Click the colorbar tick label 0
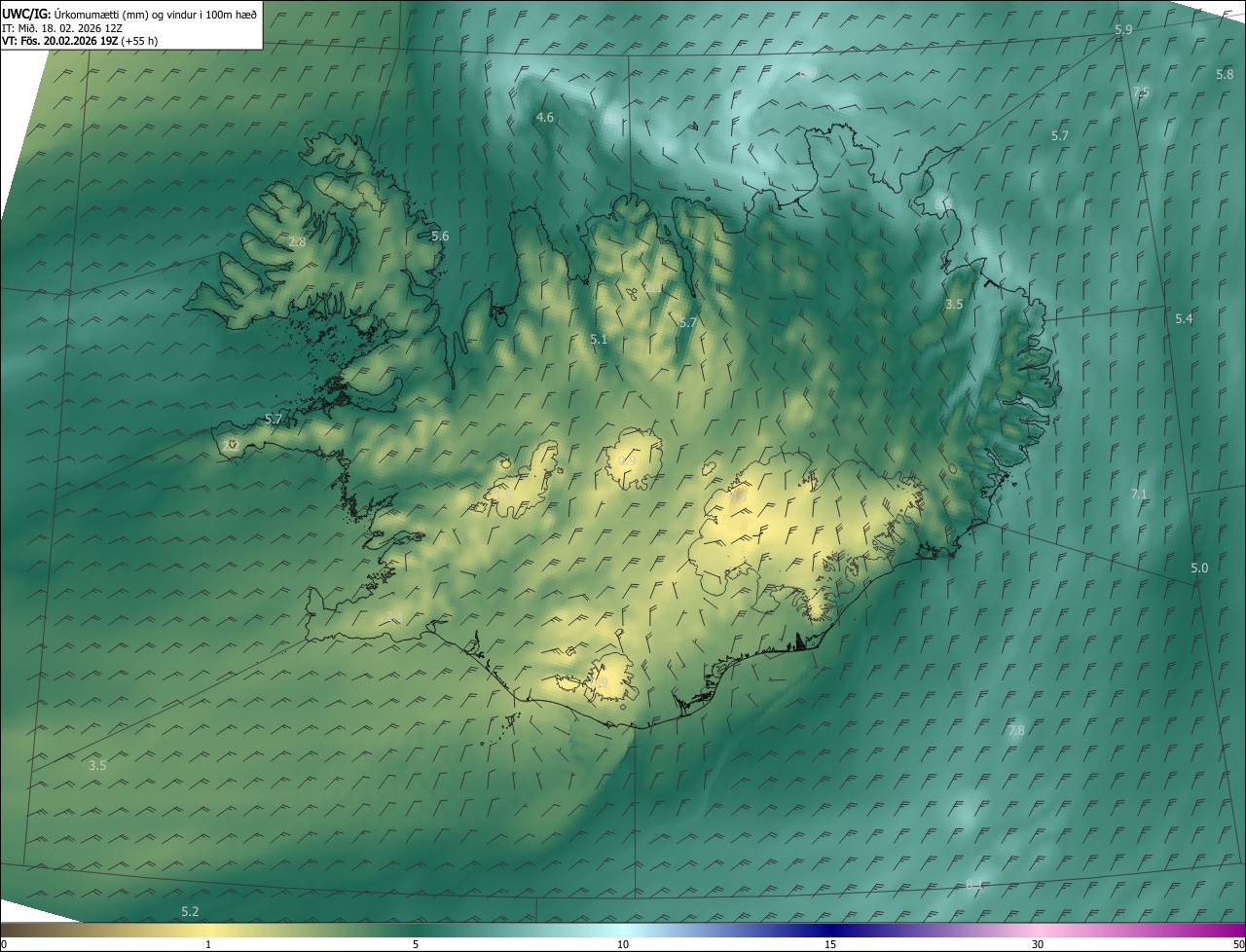Viewport: 1246px width, 952px height. tap(4, 944)
